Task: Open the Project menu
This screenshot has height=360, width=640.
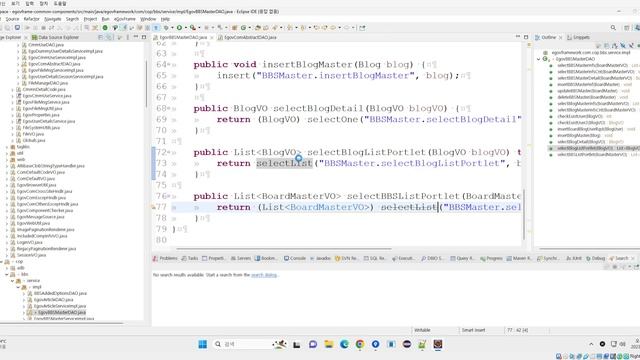Action: tap(90, 19)
